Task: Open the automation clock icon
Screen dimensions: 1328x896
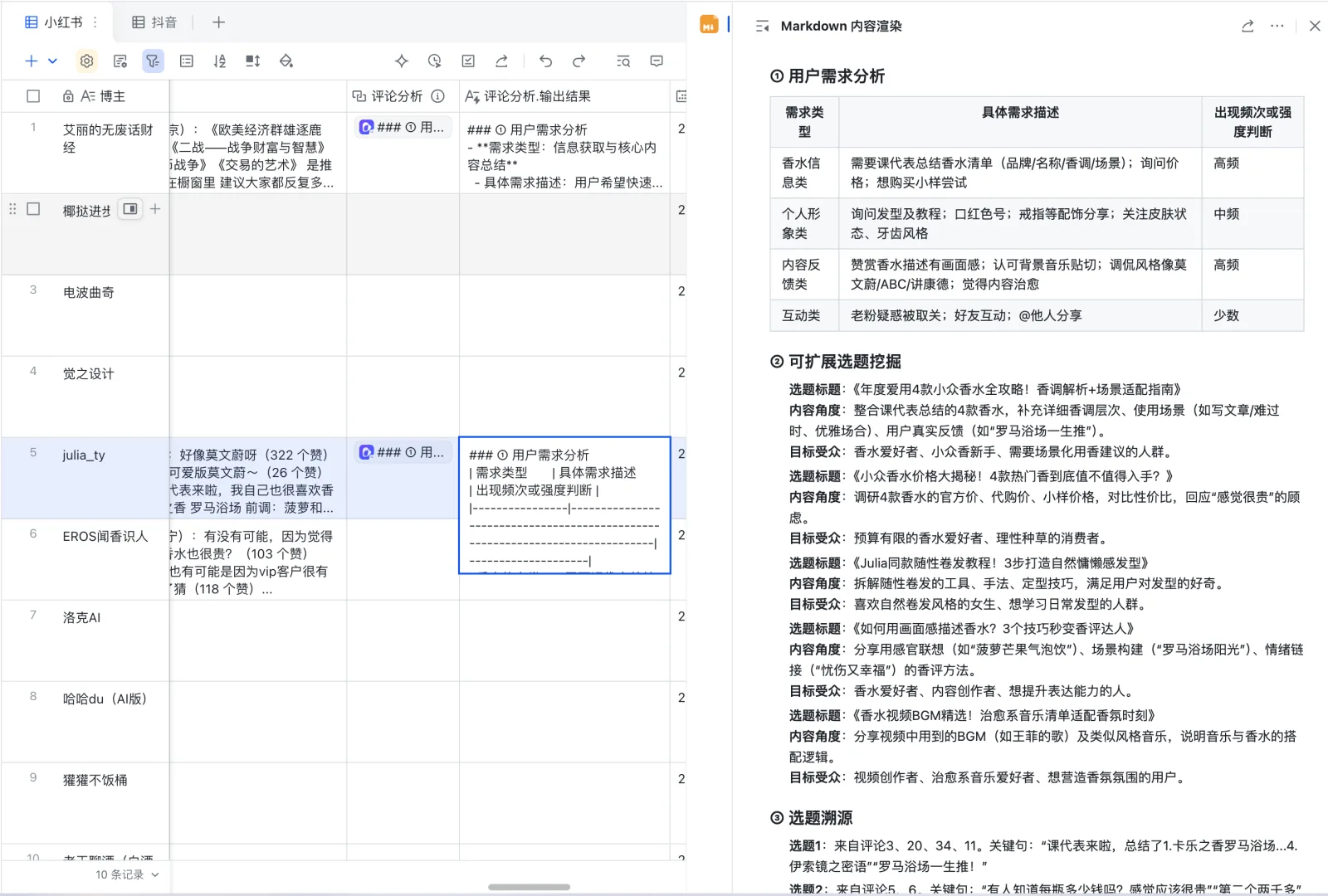Action: pos(435,61)
